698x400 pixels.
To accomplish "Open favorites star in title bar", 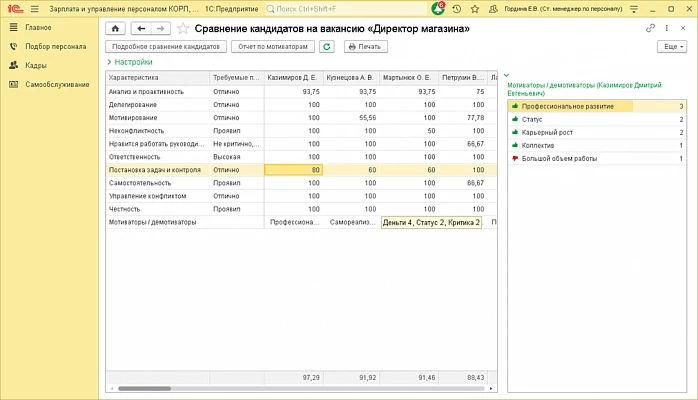I will pyautogui.click(x=475, y=9).
